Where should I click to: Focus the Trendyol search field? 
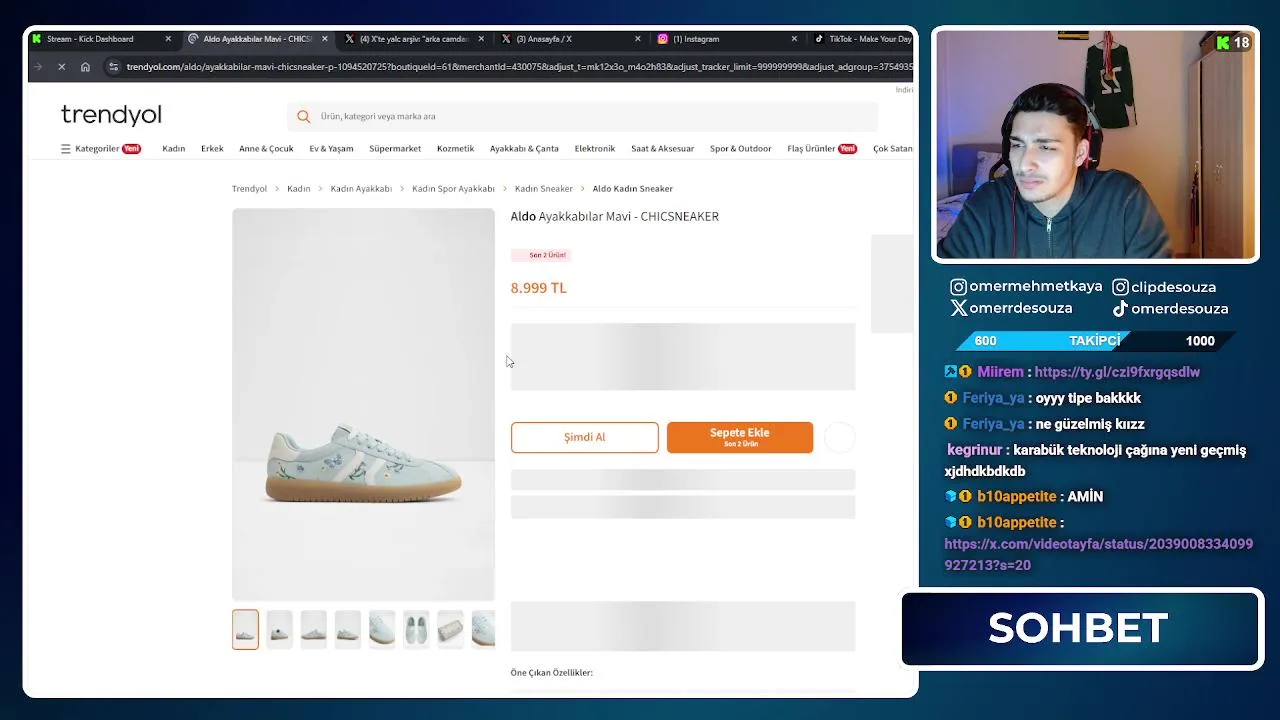(582, 116)
